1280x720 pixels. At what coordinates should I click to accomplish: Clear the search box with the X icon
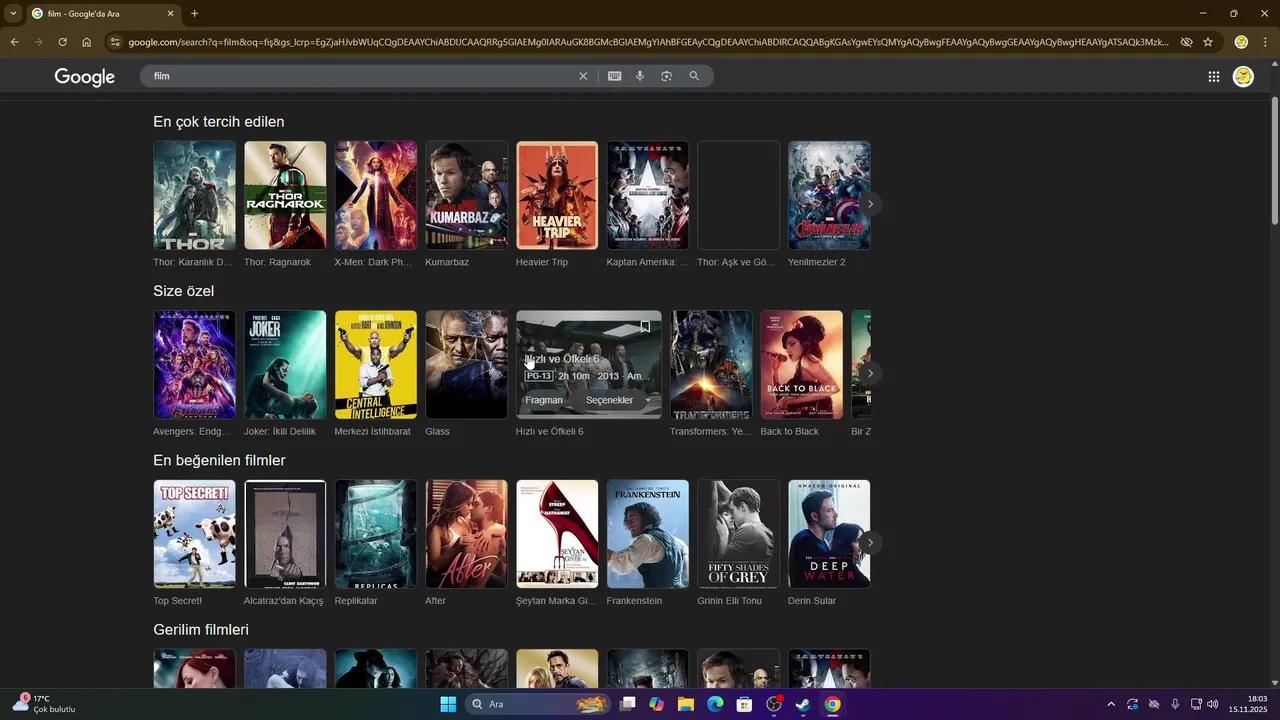583,76
